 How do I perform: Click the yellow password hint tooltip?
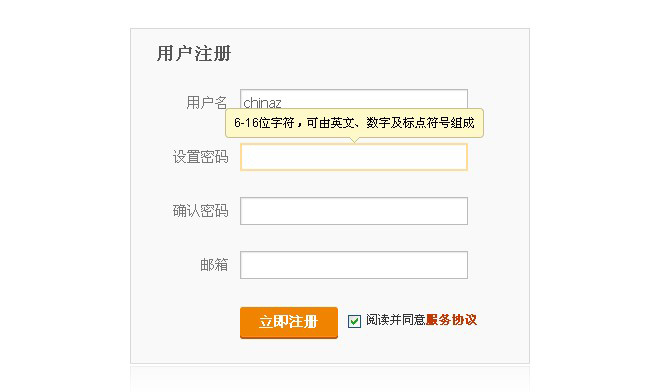tap(354, 123)
